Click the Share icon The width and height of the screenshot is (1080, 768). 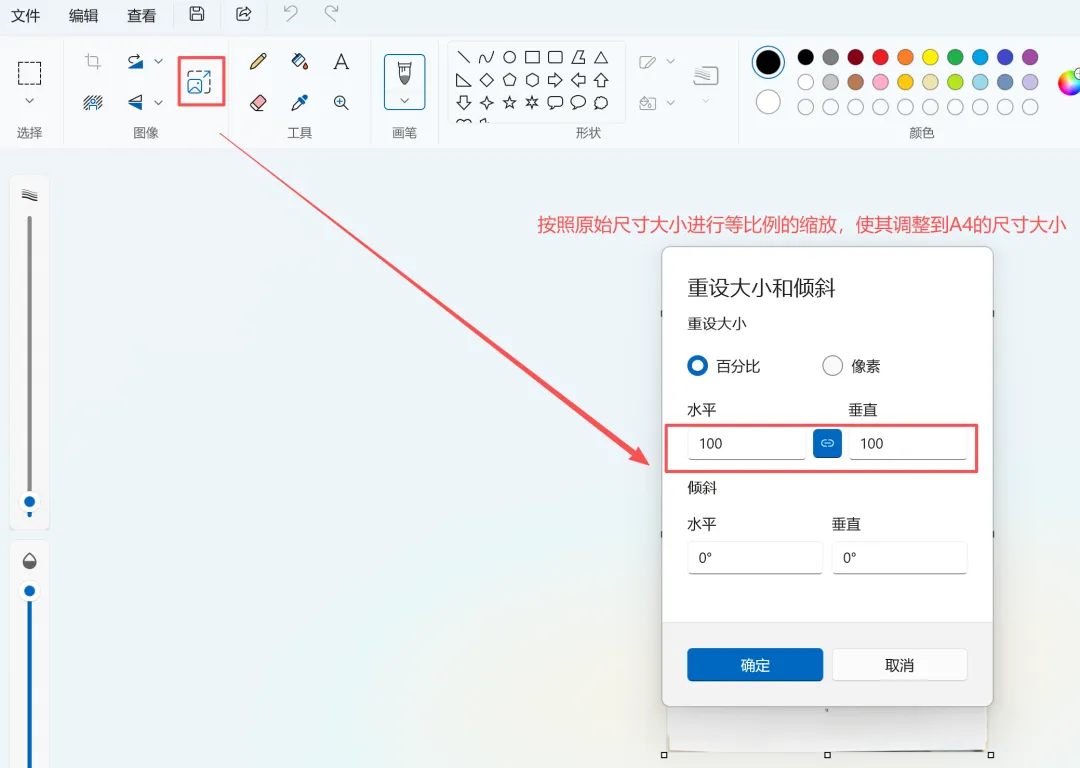click(x=243, y=14)
